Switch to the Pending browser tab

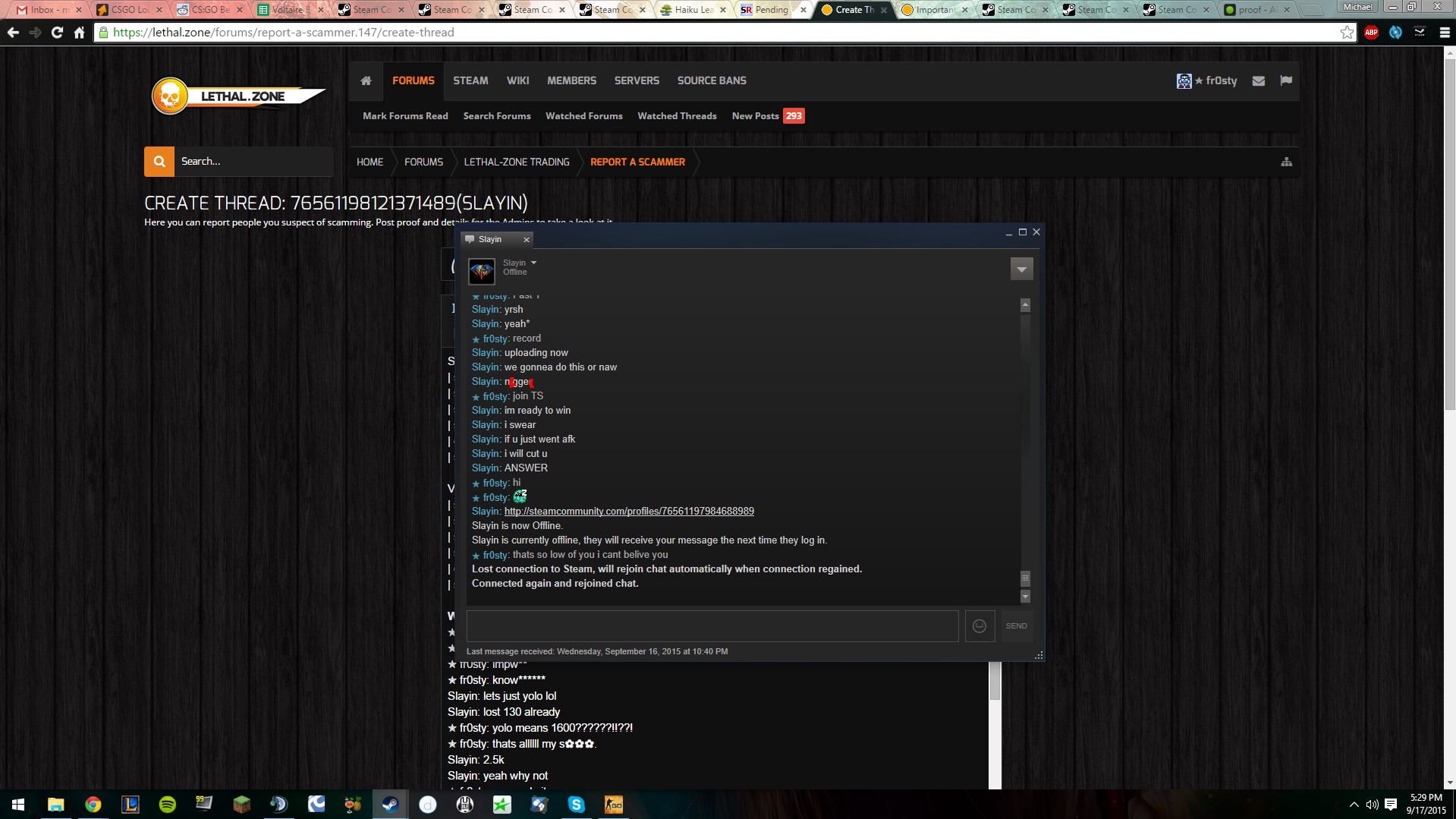(x=771, y=10)
